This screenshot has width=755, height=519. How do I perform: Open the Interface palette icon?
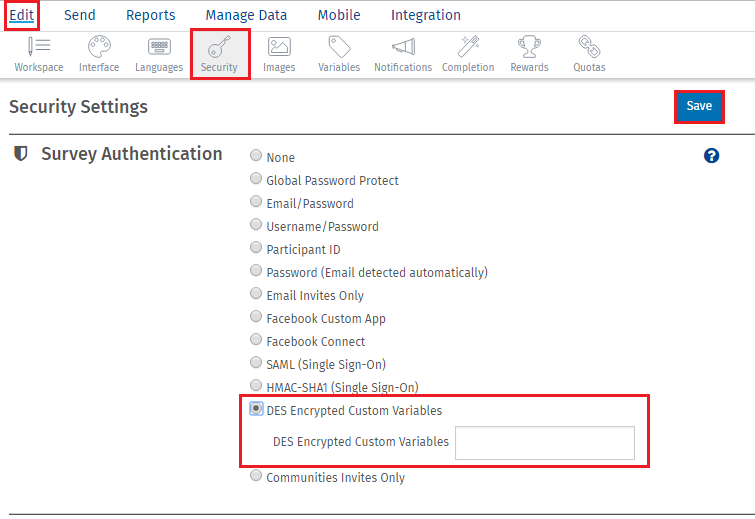[x=99, y=54]
